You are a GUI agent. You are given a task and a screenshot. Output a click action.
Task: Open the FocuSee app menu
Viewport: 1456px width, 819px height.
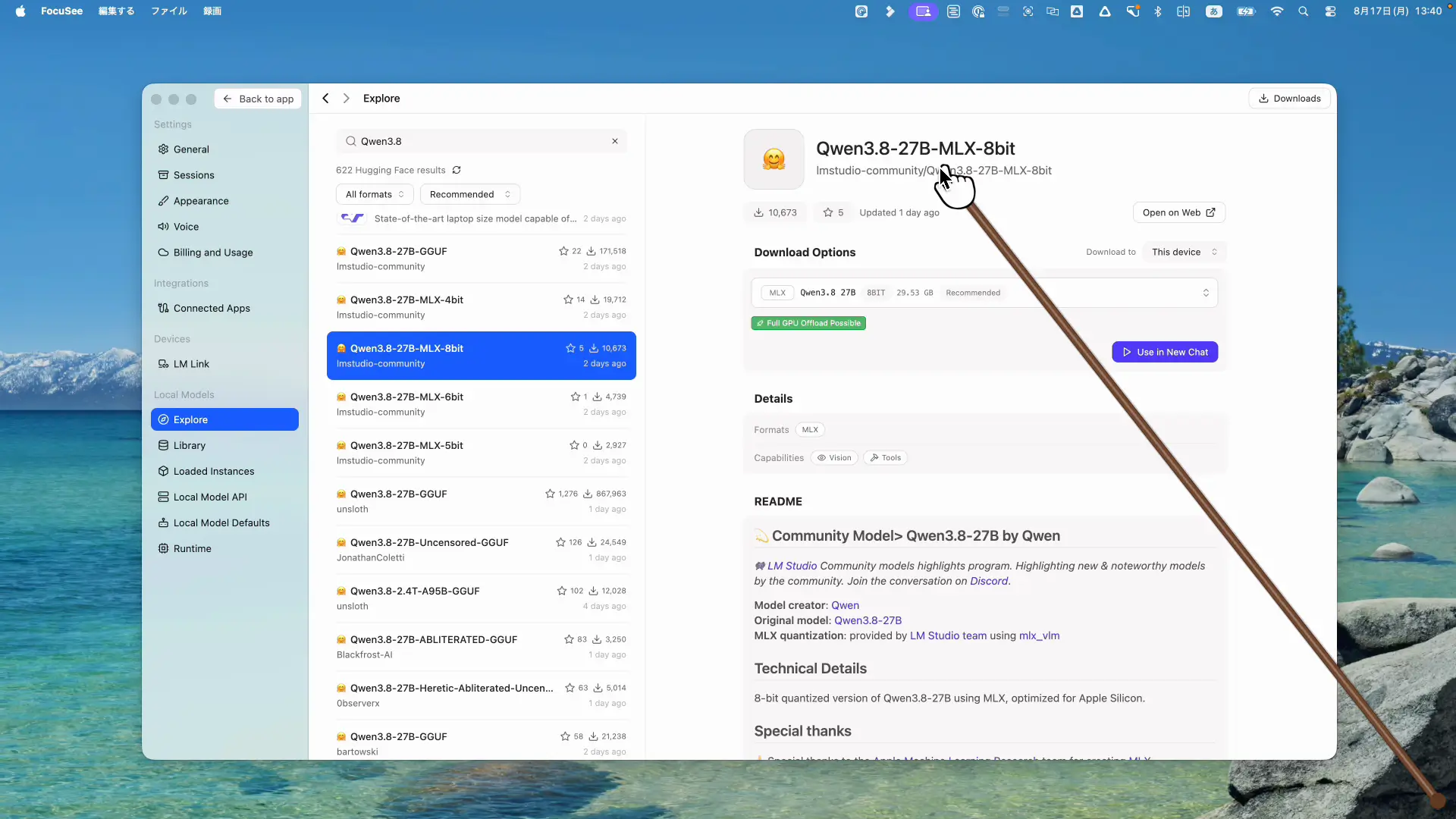click(61, 11)
